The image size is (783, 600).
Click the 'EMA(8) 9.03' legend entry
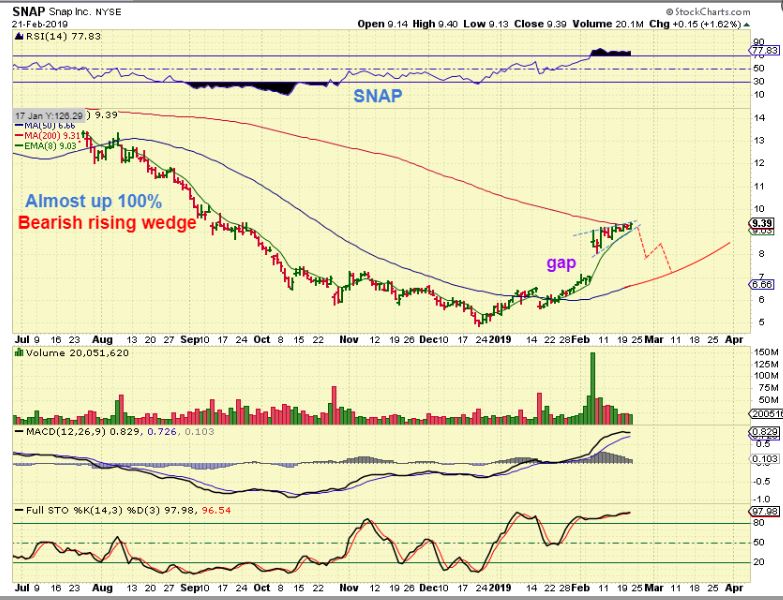46,145
